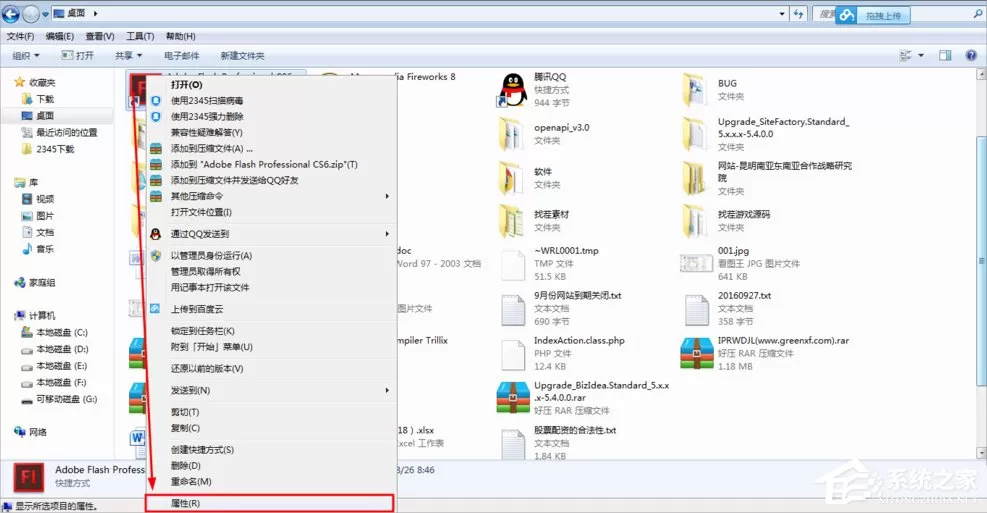The image size is (987, 513).
Task: Click the 打开 toolbar button
Action: (77, 55)
